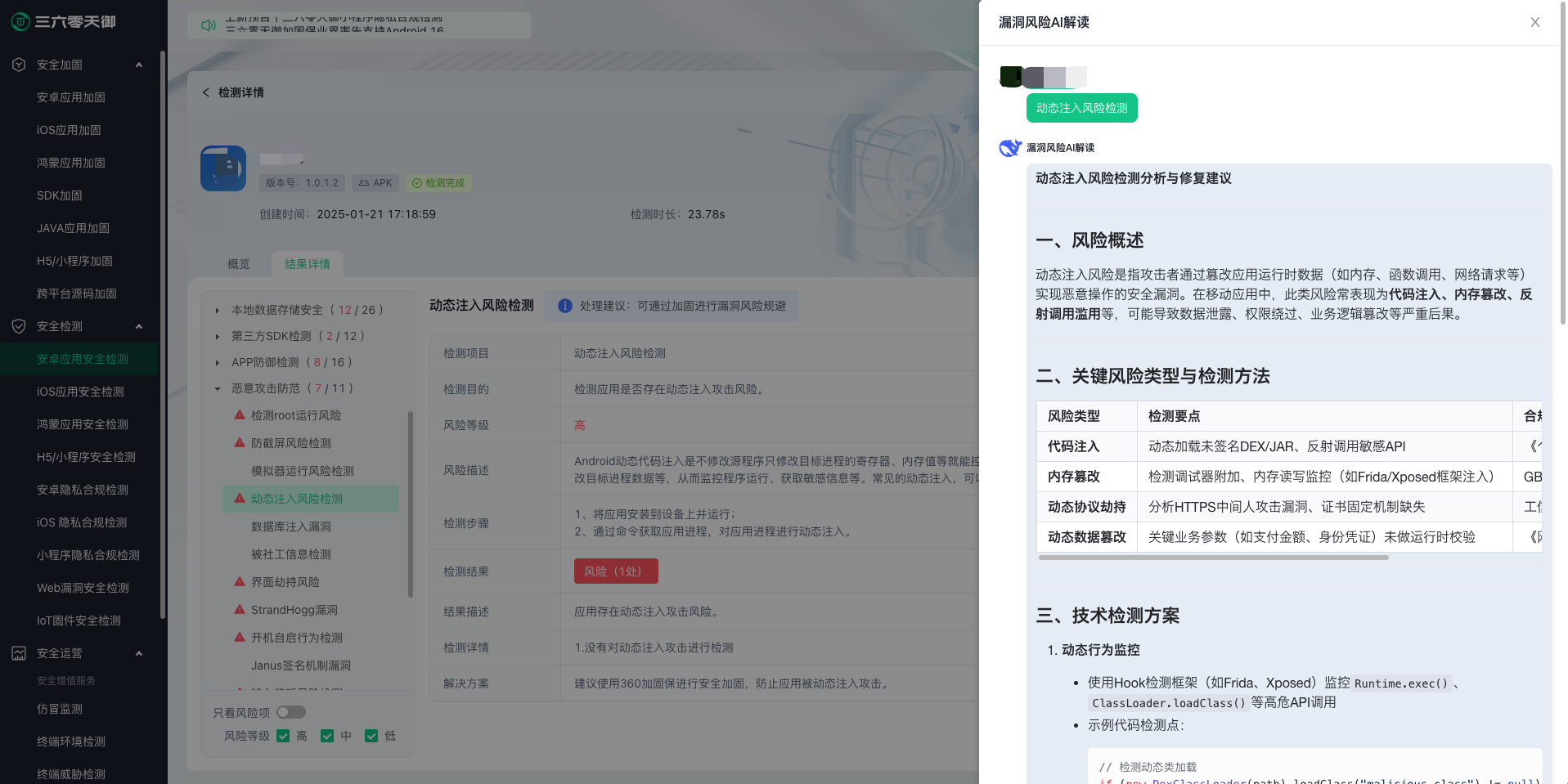Open SDK加固 in the sidebar
Screen dimensions: 1568x784
(x=60, y=195)
